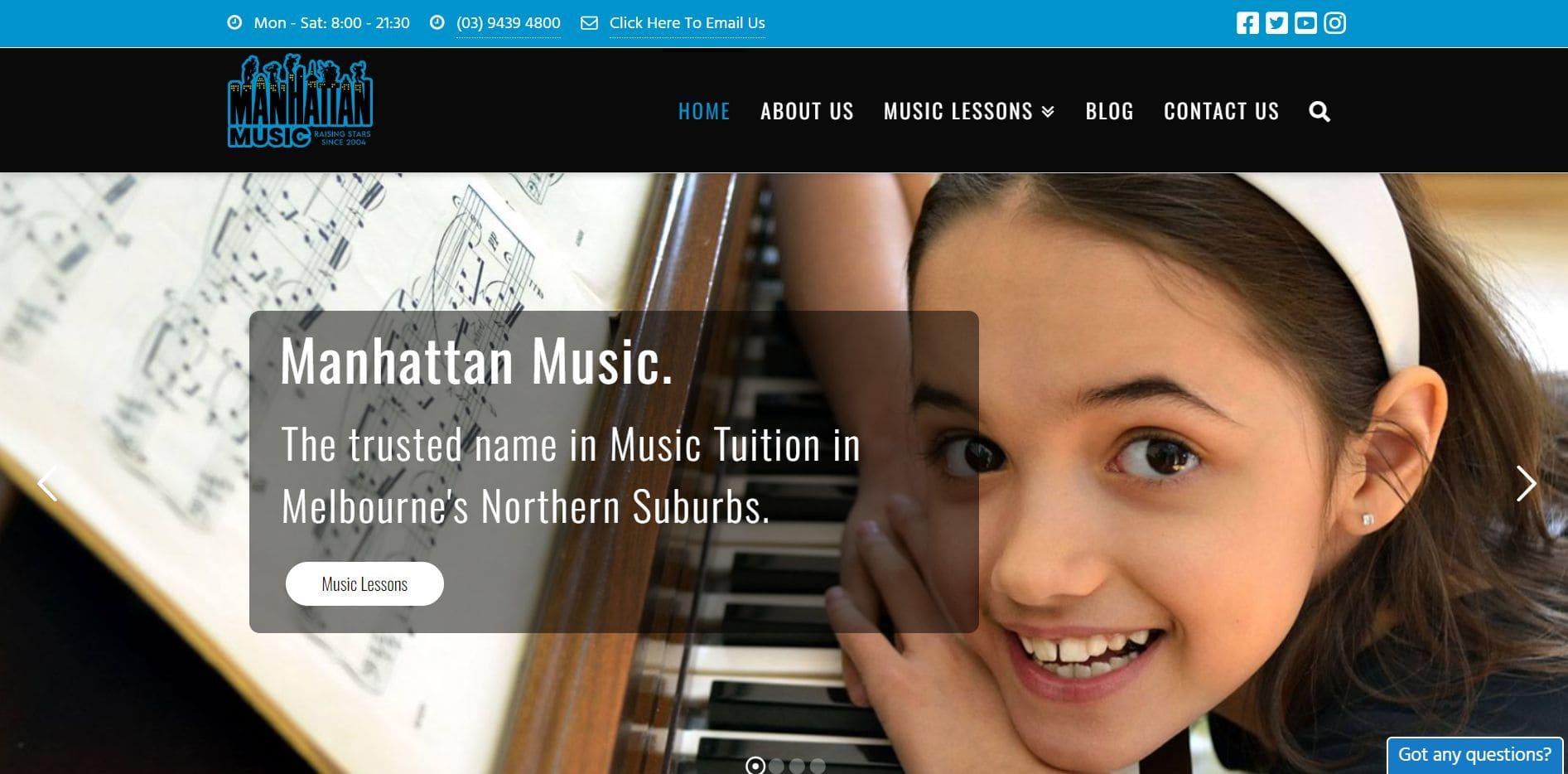Open the Twitter social icon
1568x774 pixels.
click(x=1276, y=23)
